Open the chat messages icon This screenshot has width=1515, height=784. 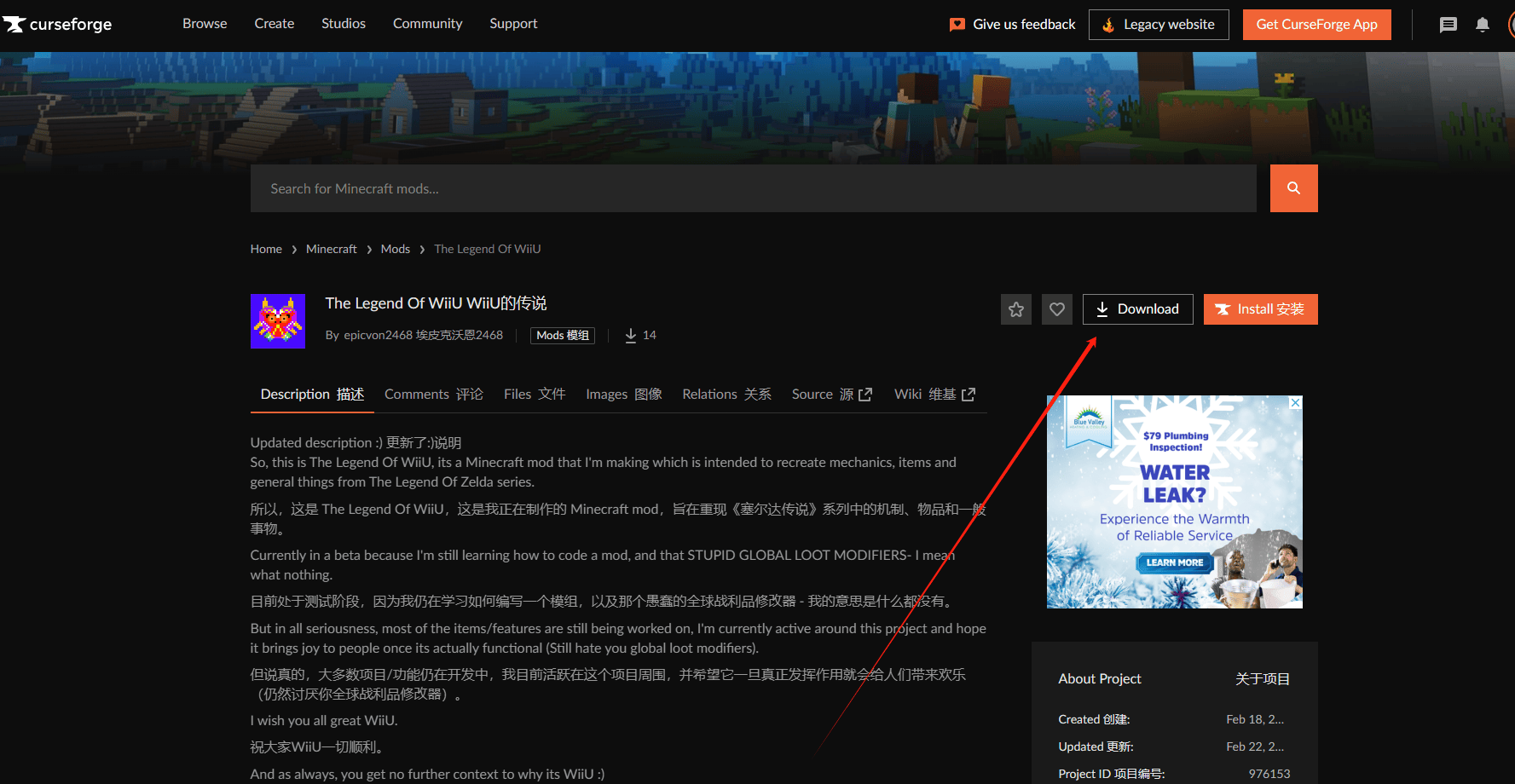pyautogui.click(x=1448, y=25)
